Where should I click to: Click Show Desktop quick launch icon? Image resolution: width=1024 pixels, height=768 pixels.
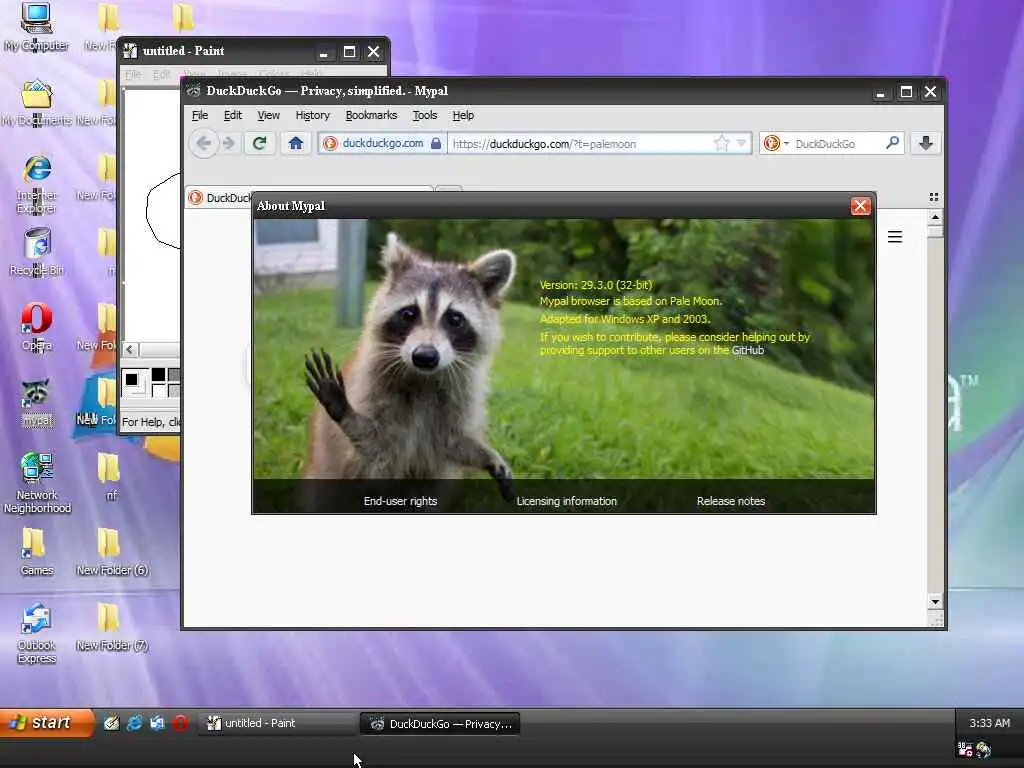[x=112, y=723]
